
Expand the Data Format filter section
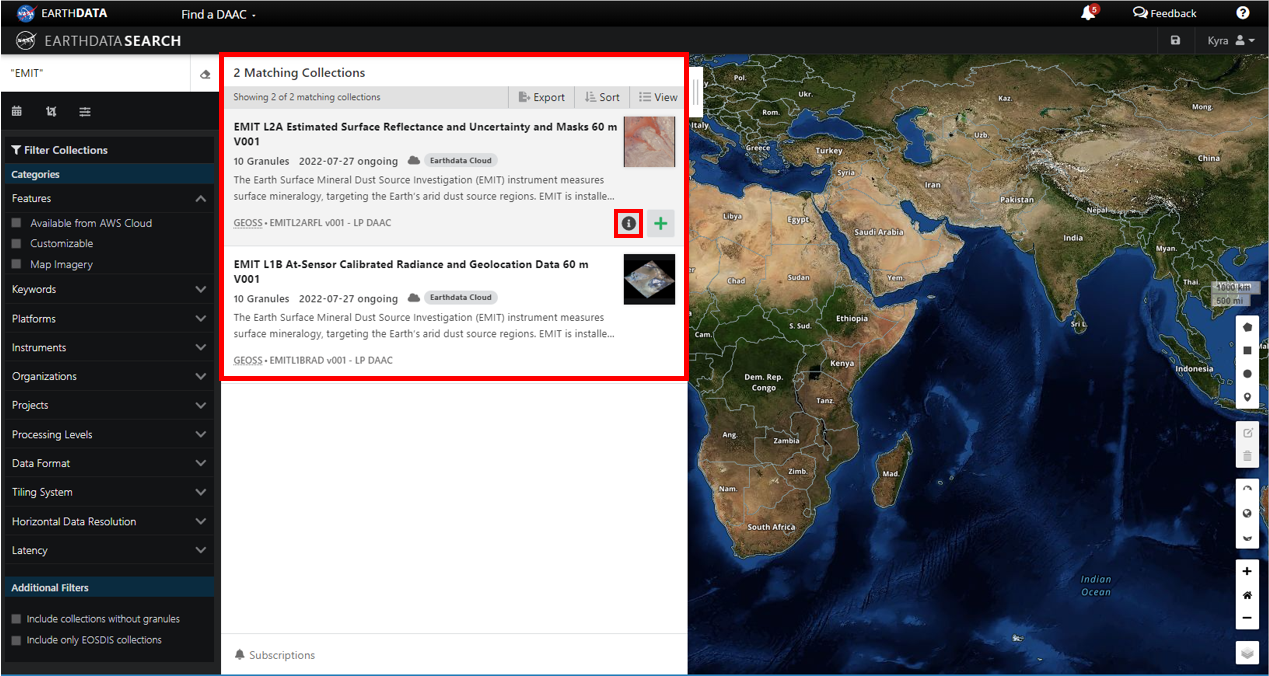(108, 463)
